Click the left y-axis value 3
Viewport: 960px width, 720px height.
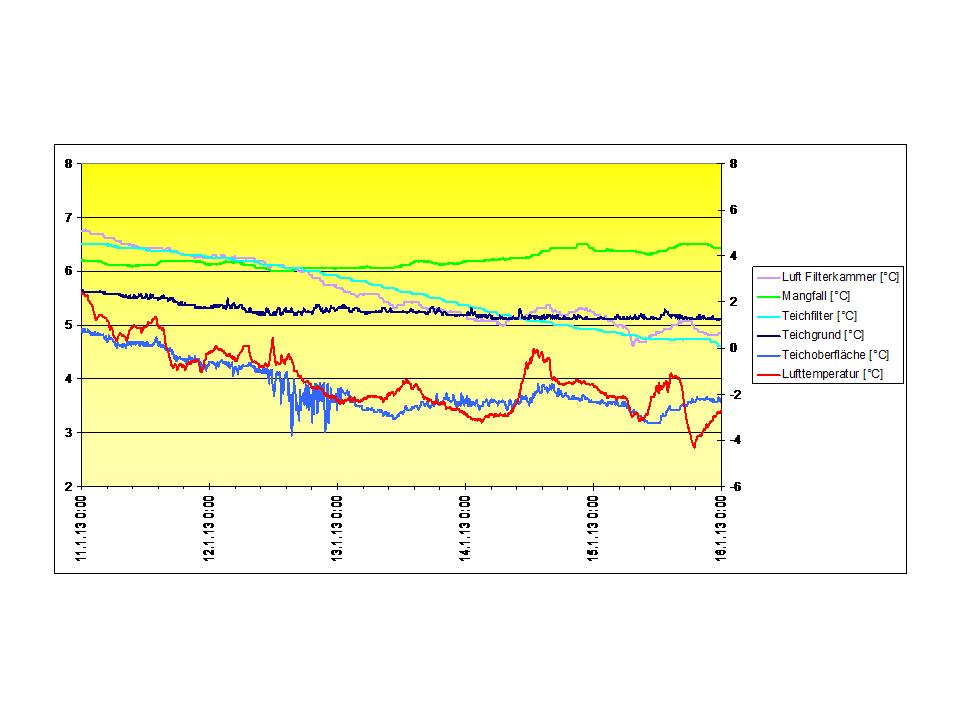(68, 432)
